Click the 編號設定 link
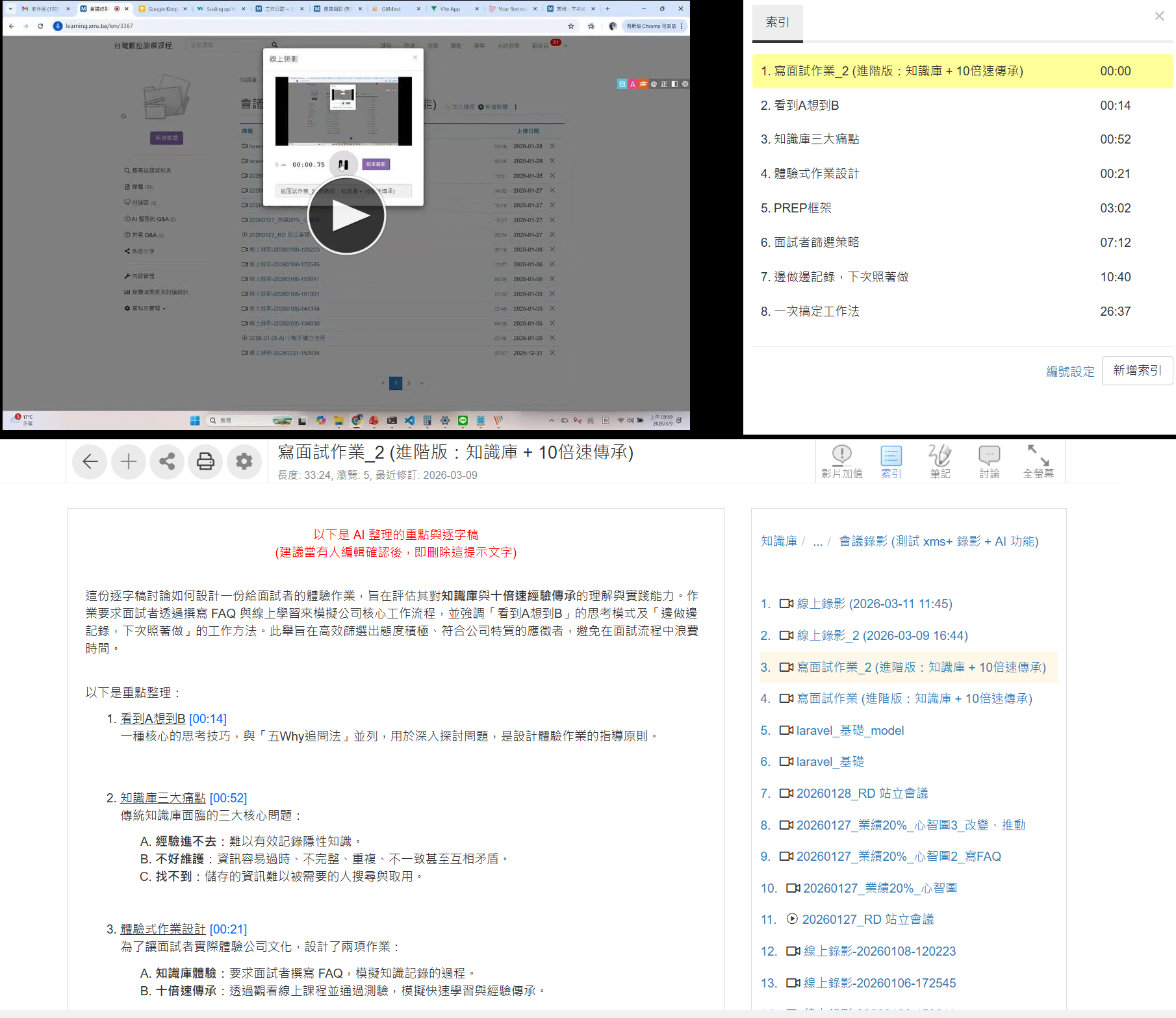The width and height of the screenshot is (1176, 1018). pyautogui.click(x=1069, y=372)
